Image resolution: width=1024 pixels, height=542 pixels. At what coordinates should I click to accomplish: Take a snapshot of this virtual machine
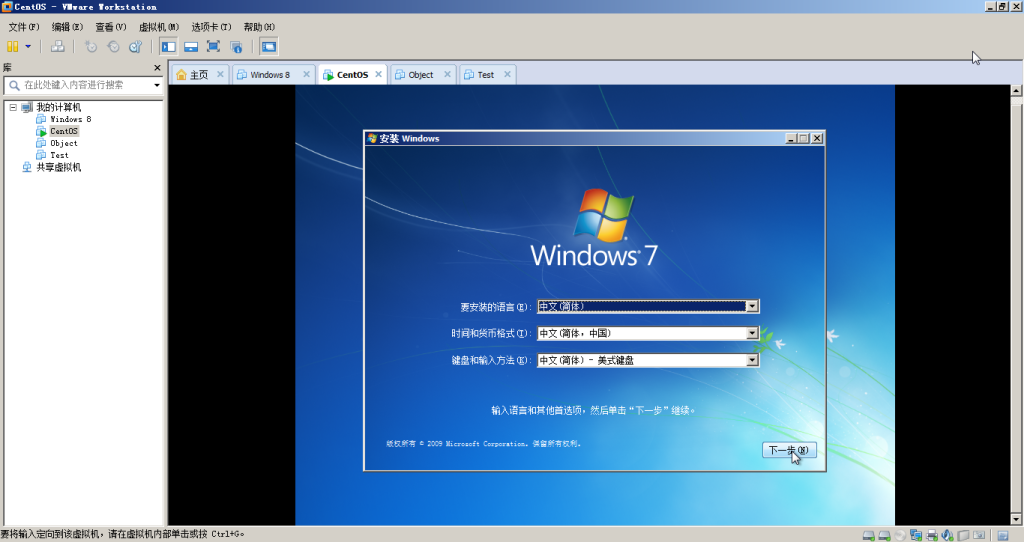[91, 46]
